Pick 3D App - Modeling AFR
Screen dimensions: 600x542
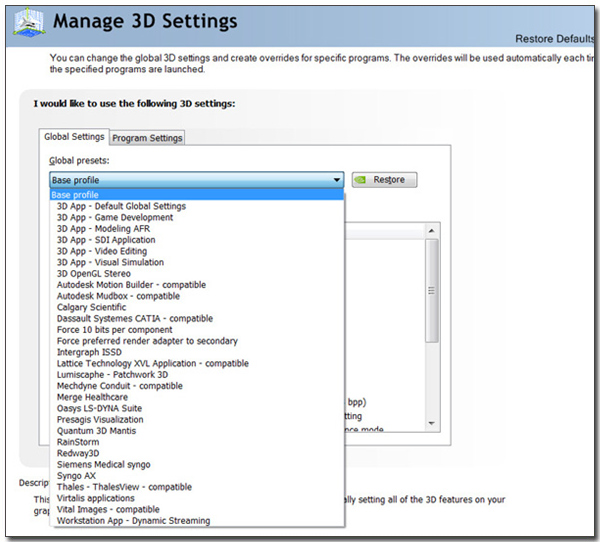click(x=197, y=229)
